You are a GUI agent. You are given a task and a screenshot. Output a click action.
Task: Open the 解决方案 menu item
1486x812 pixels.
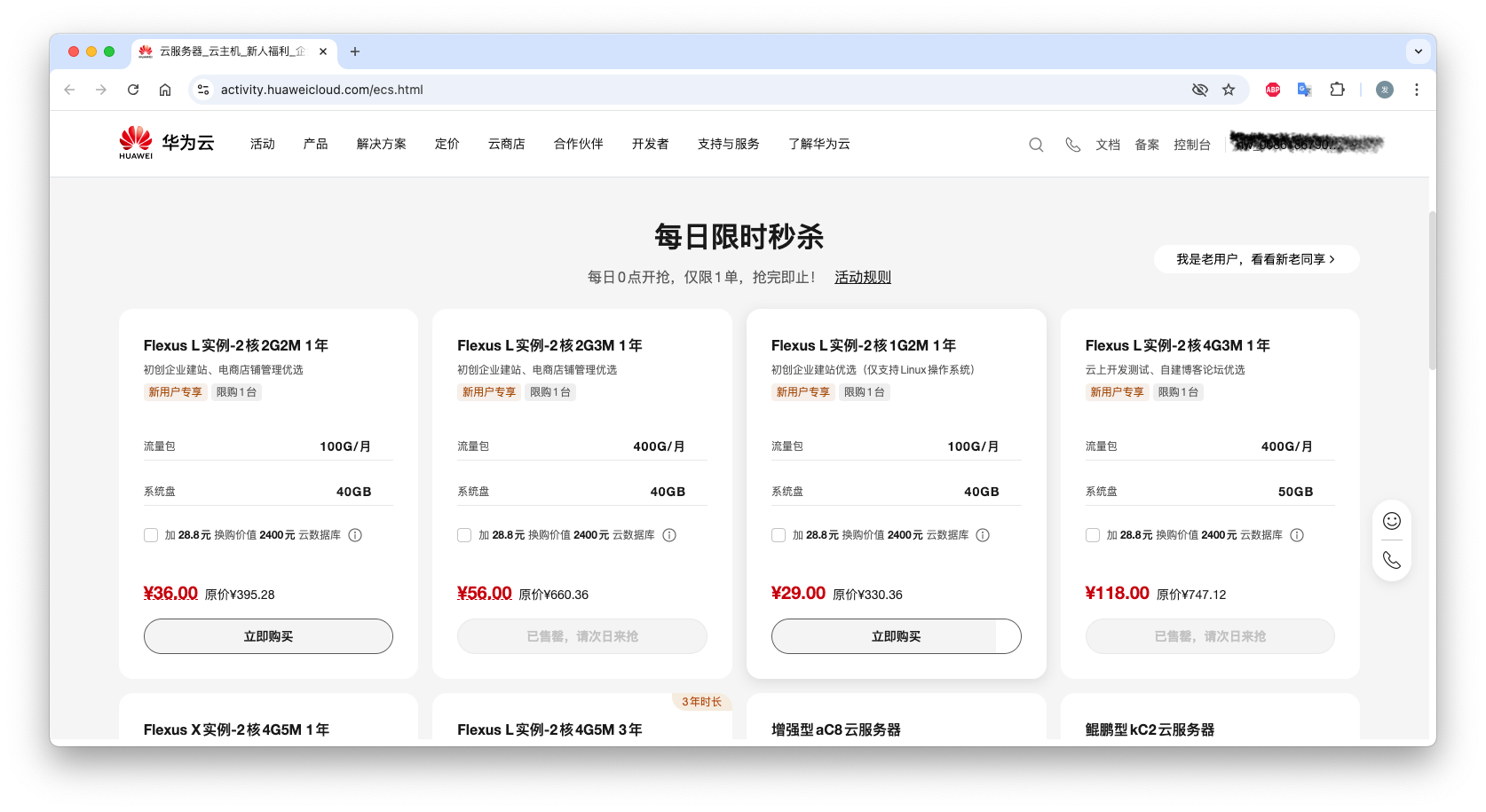tap(381, 144)
